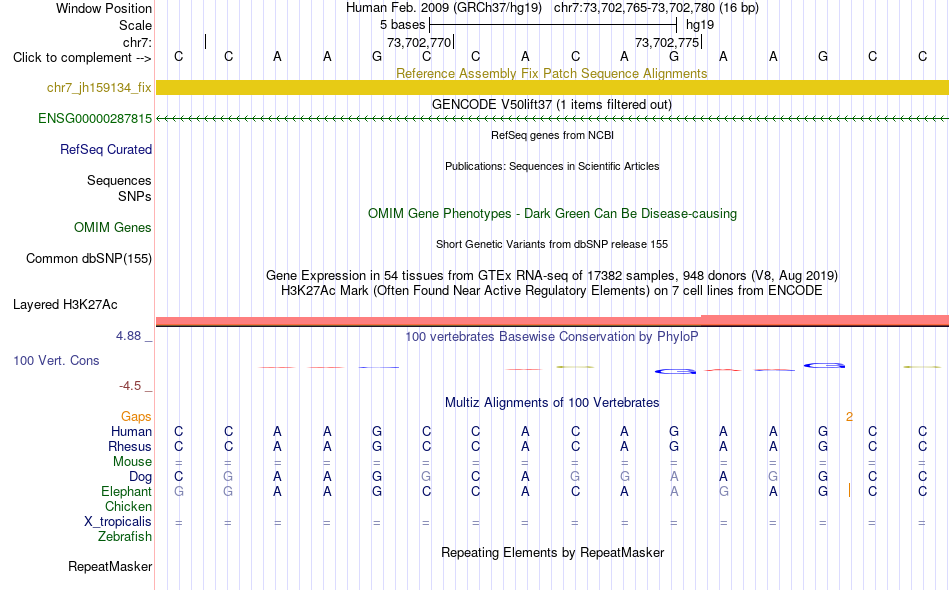Click the GTEx Gene Expression track title
The image size is (950, 590).
(x=552, y=276)
